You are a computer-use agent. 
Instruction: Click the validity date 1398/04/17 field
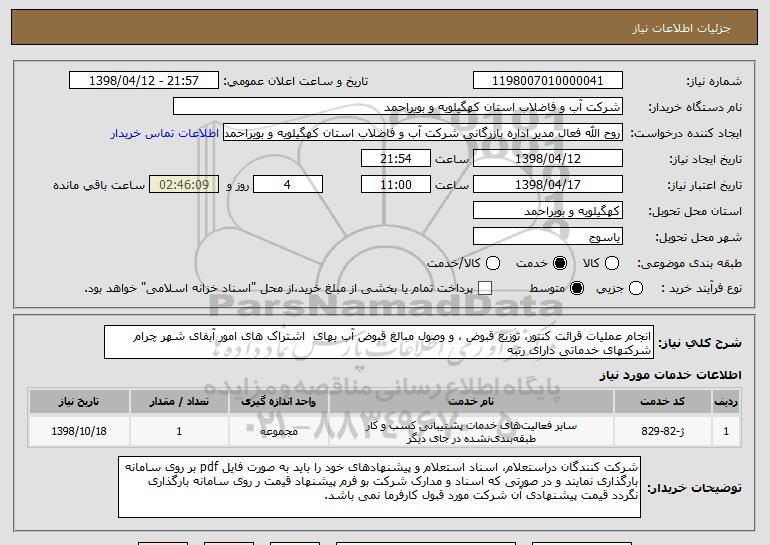548,185
